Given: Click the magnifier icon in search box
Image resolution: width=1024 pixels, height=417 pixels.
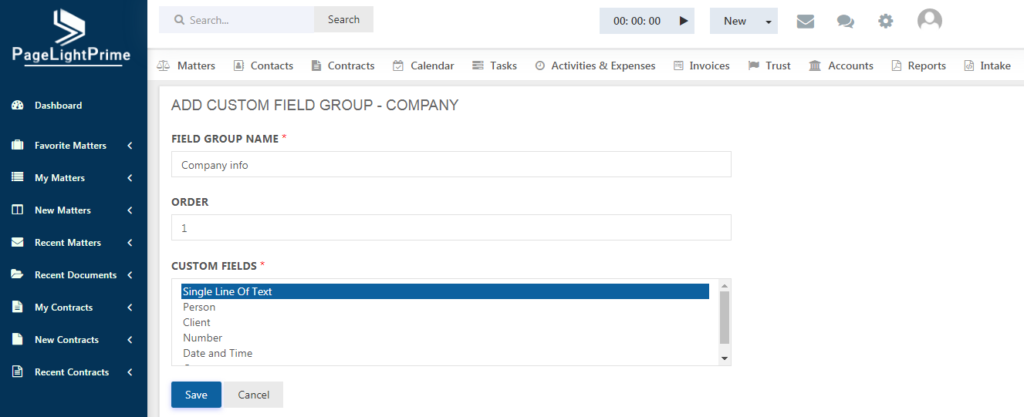Looking at the screenshot, I should pos(179,20).
